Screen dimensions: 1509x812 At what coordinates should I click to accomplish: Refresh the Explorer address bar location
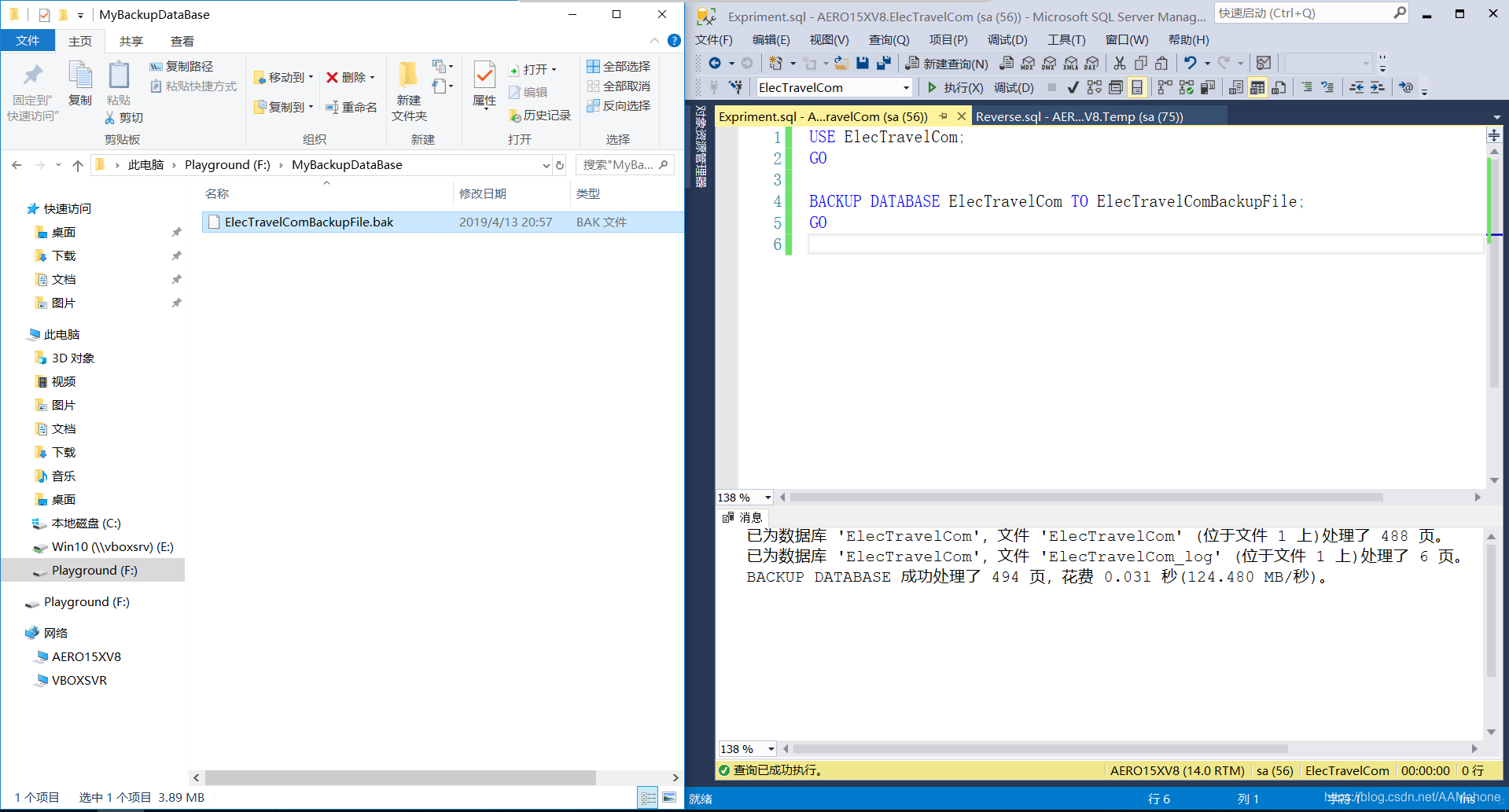560,165
